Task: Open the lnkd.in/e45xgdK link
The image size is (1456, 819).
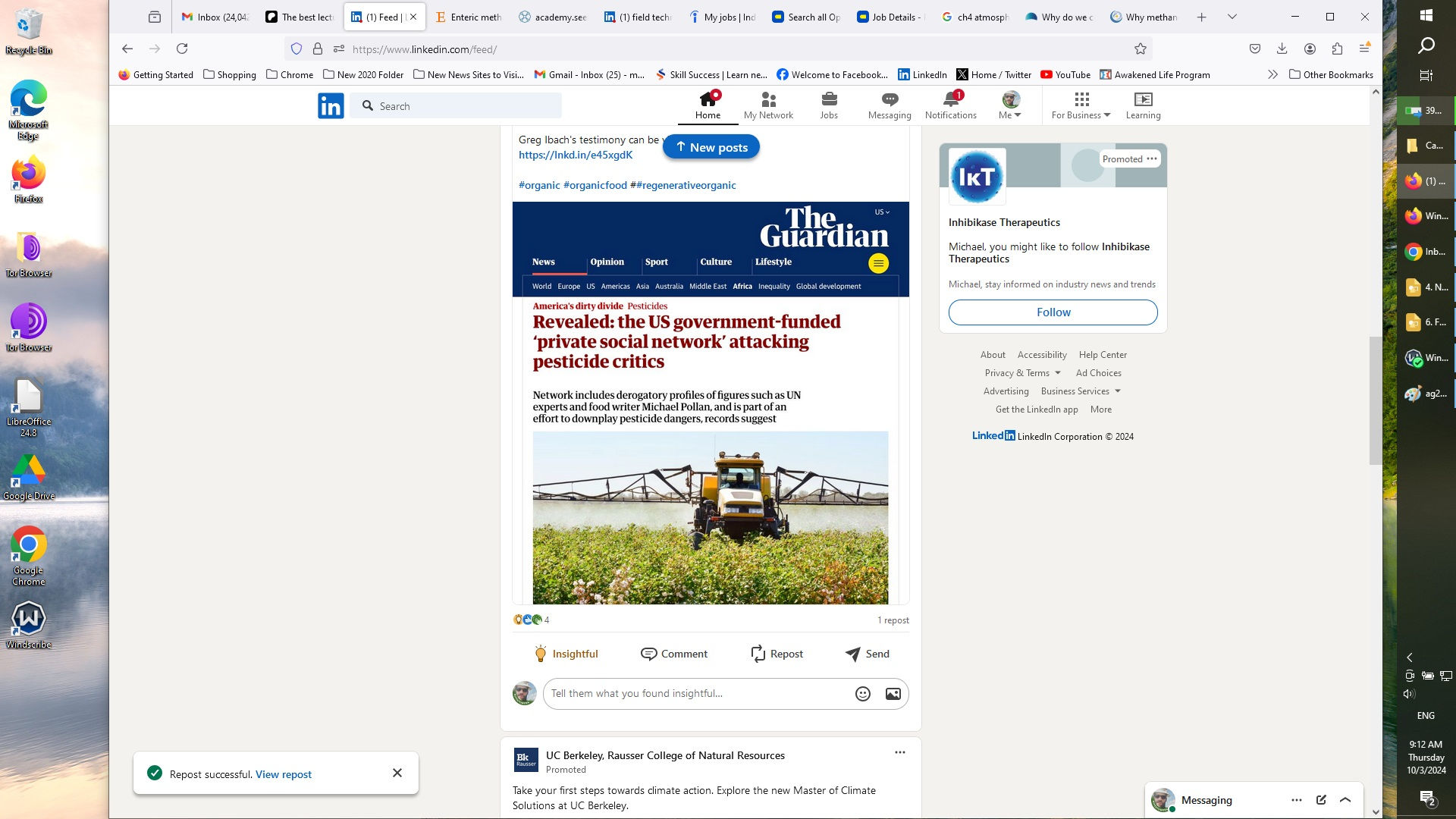Action: point(576,155)
